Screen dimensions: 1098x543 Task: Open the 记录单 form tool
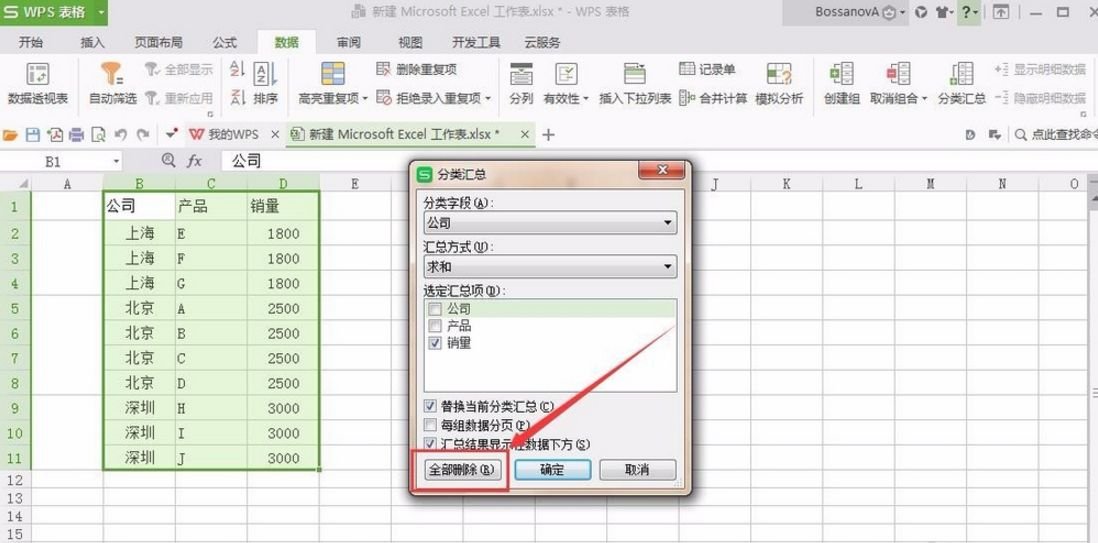(707, 69)
